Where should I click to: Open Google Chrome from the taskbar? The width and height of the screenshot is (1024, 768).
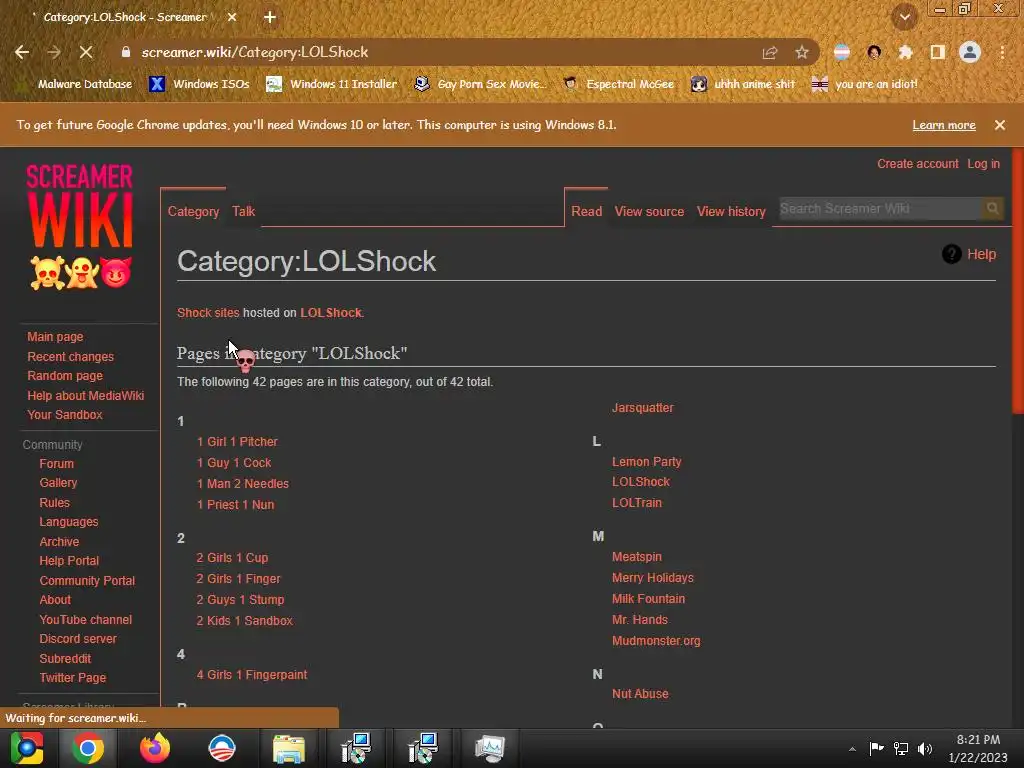pyautogui.click(x=88, y=748)
